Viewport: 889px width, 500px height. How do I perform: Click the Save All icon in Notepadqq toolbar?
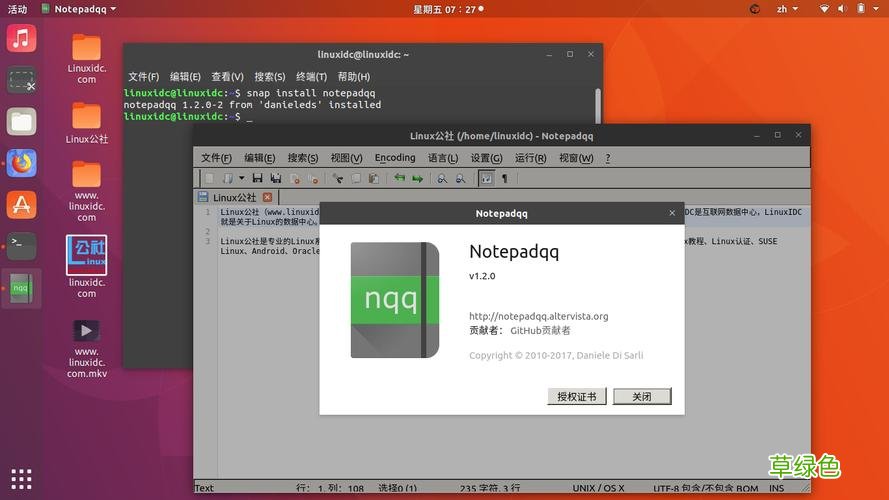[276, 179]
